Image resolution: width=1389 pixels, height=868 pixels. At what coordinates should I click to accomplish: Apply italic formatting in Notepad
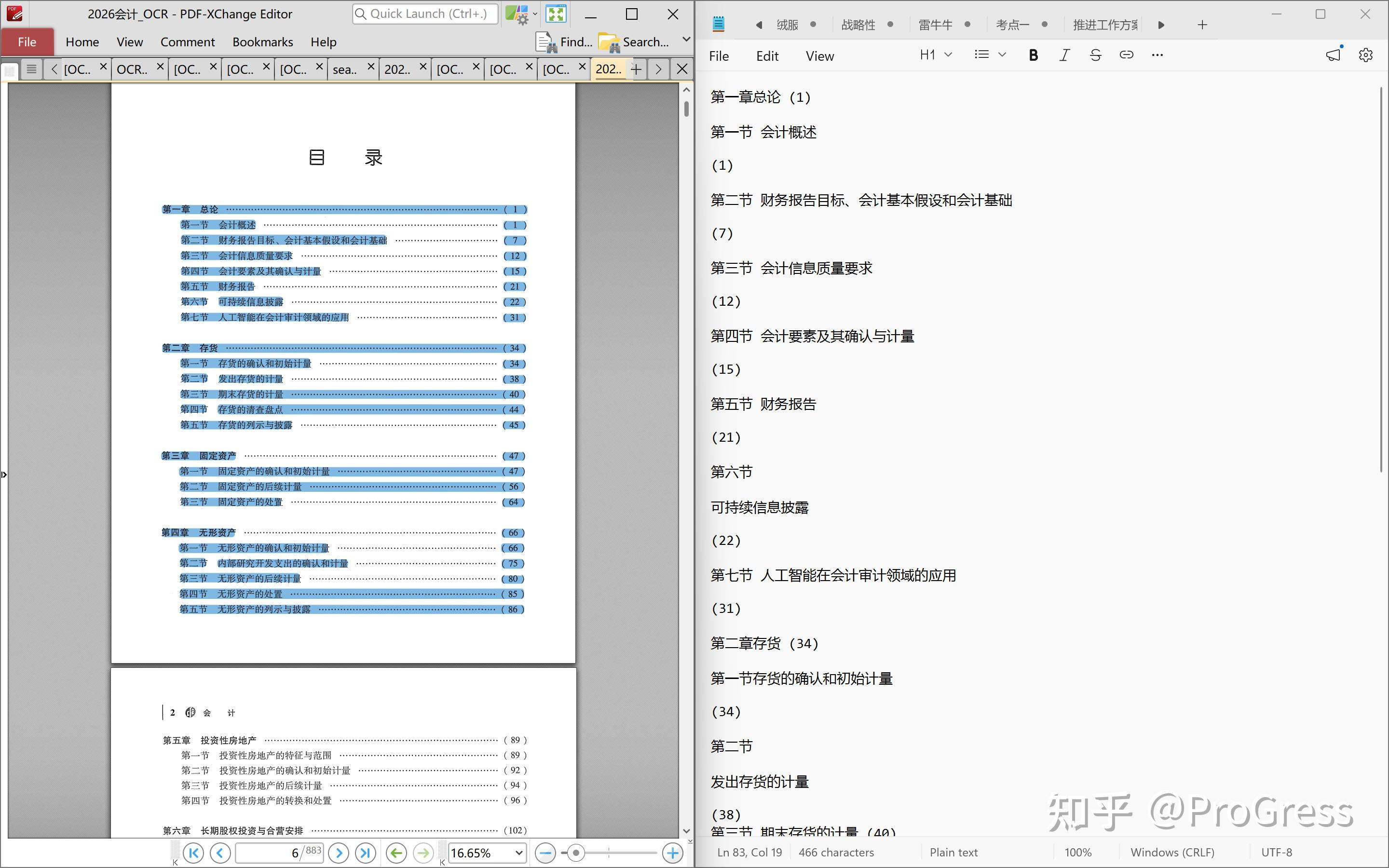(1064, 55)
